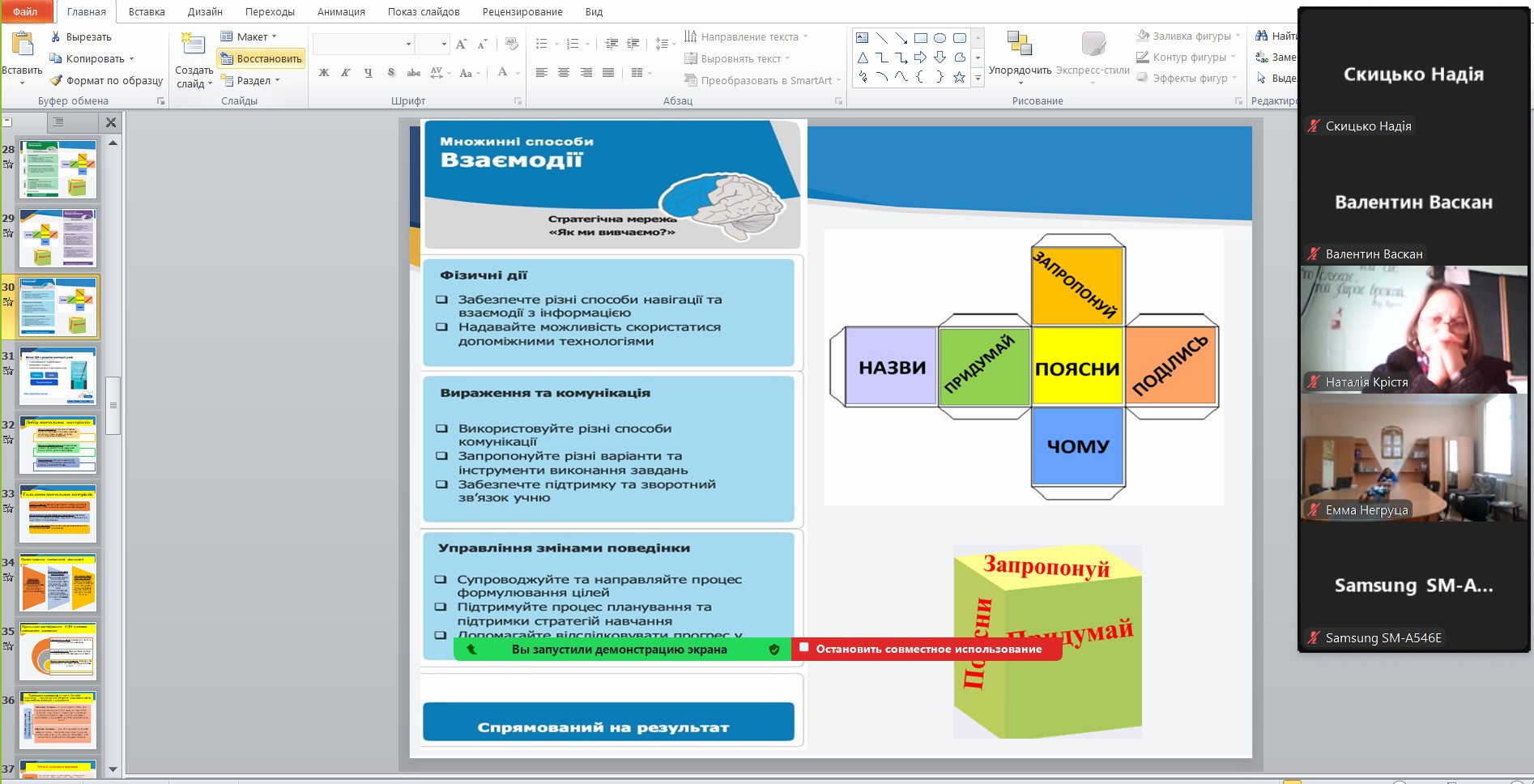
Task: Increase the list indent level
Action: [x=633, y=44]
